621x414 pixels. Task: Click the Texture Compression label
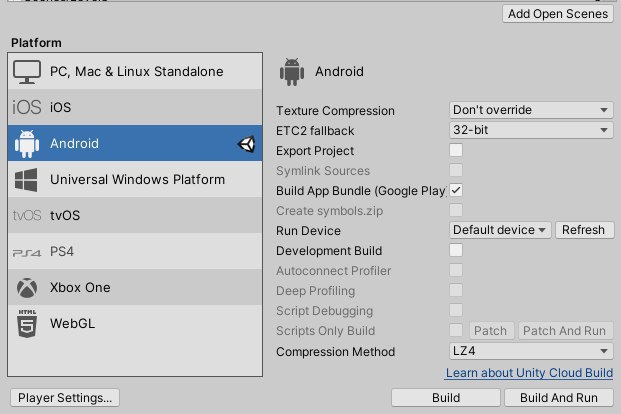coord(335,111)
